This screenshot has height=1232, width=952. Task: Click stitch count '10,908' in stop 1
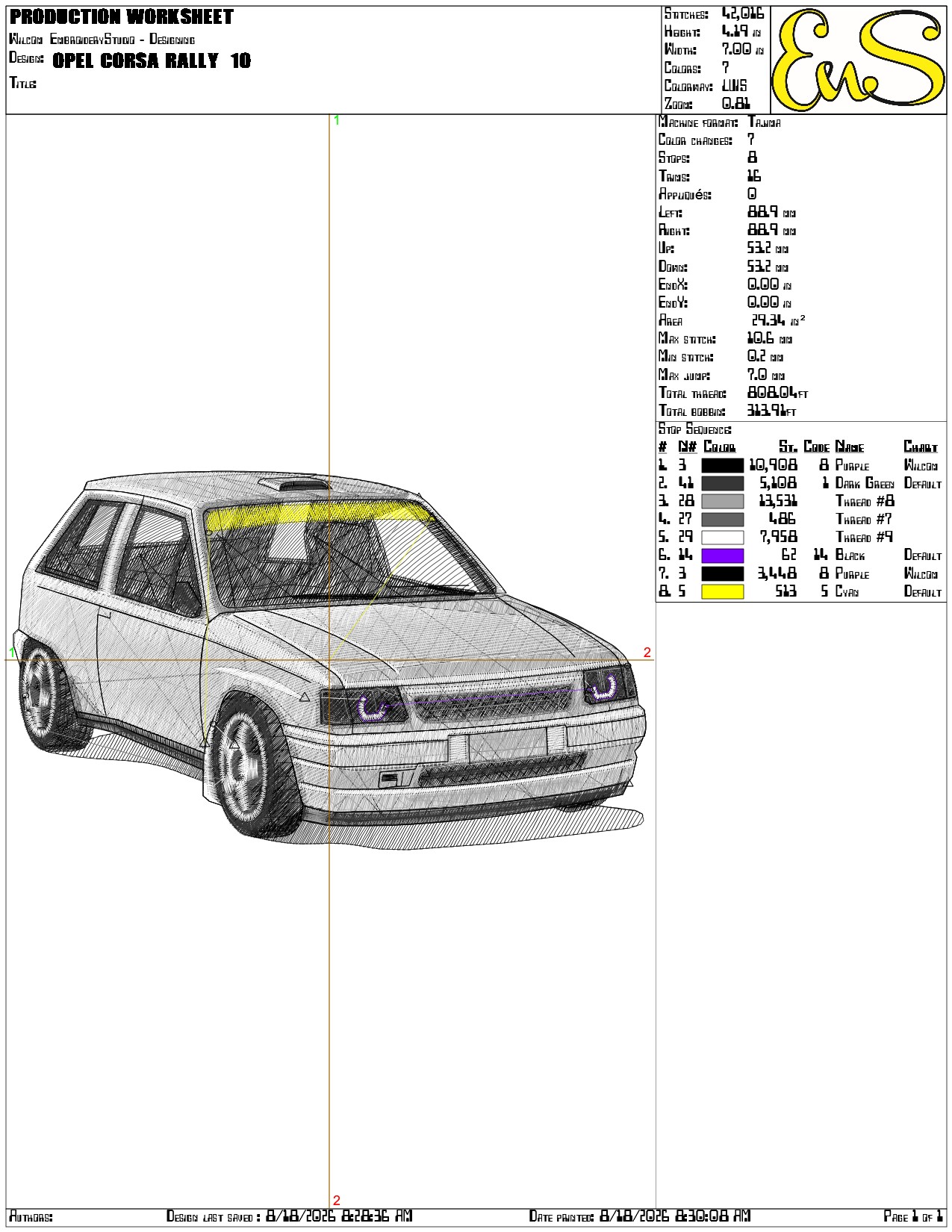click(773, 465)
